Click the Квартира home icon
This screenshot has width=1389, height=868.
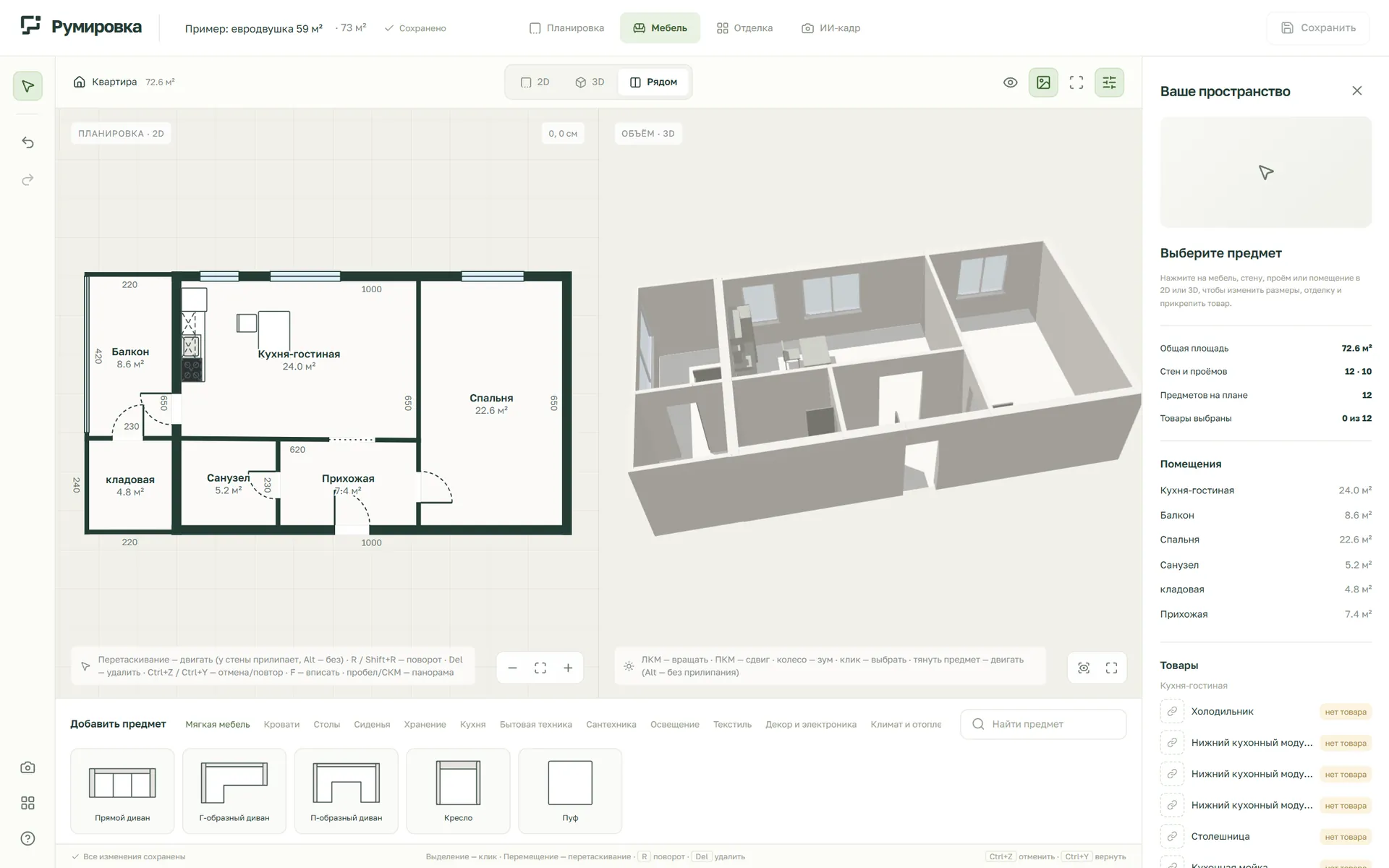click(x=80, y=82)
